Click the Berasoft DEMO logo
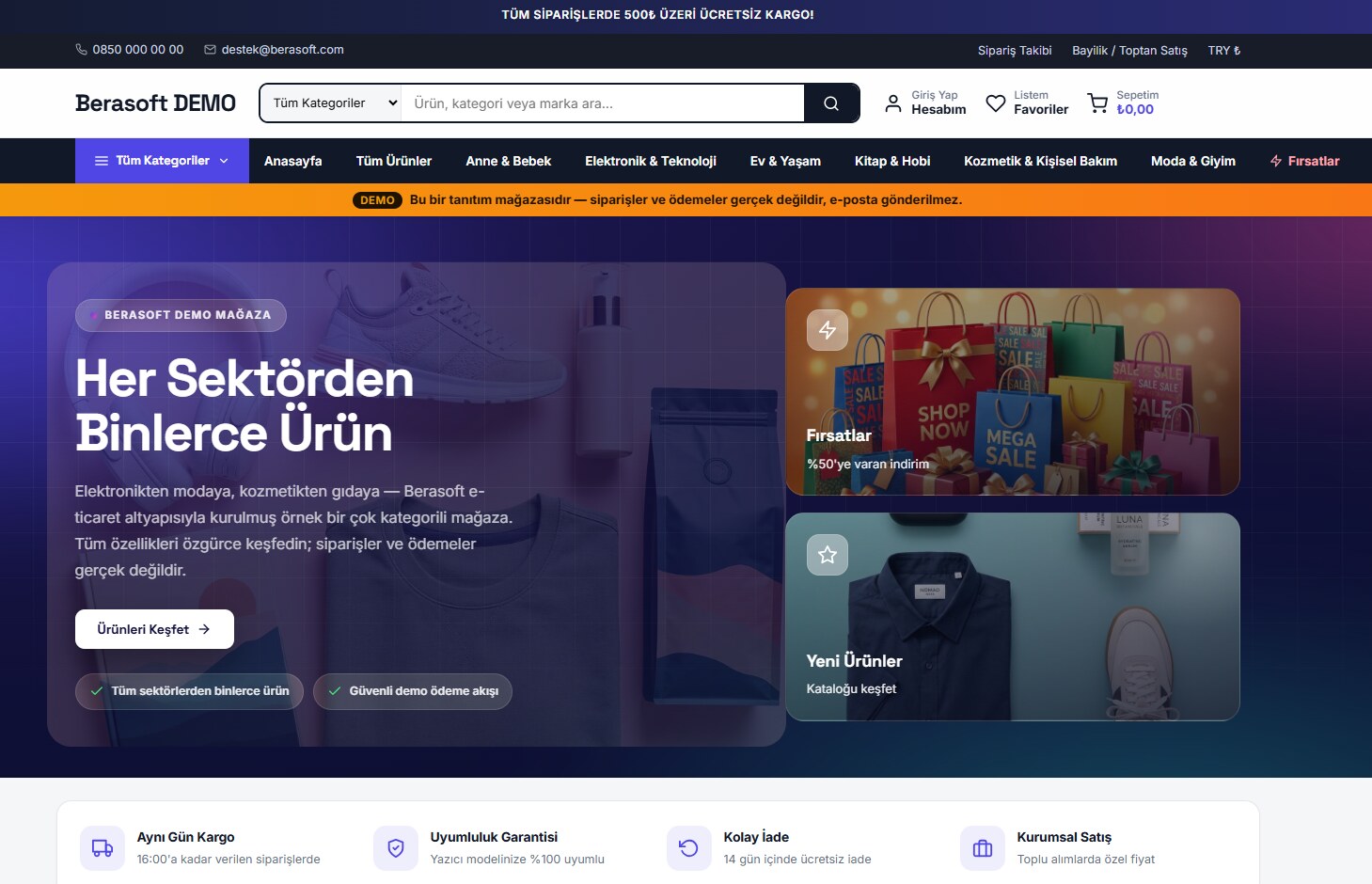1372x884 pixels. coord(155,103)
